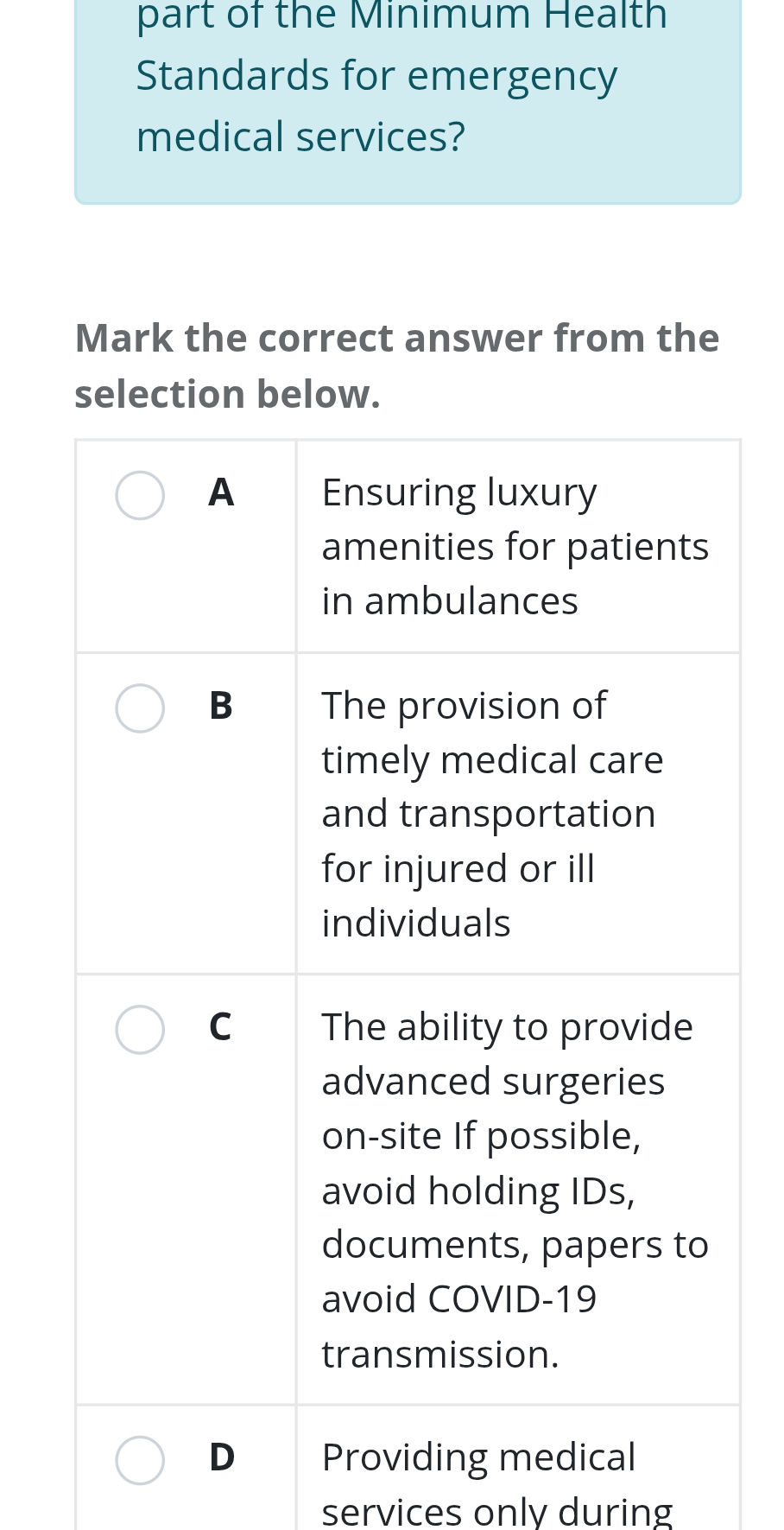Select radio button for option D
The height and width of the screenshot is (1530, 784).
[140, 1460]
